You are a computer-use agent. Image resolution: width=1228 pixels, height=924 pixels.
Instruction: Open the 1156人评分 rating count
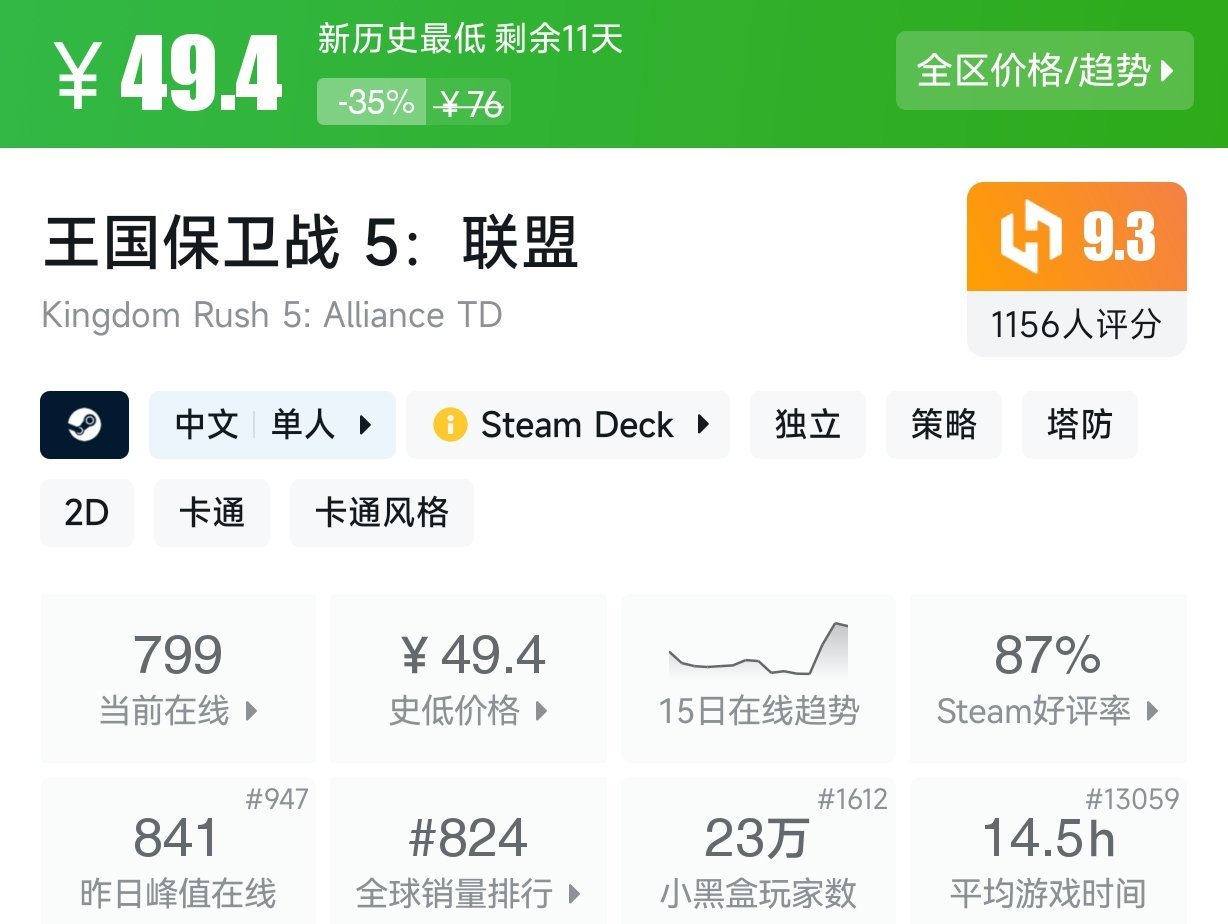[x=1076, y=324]
